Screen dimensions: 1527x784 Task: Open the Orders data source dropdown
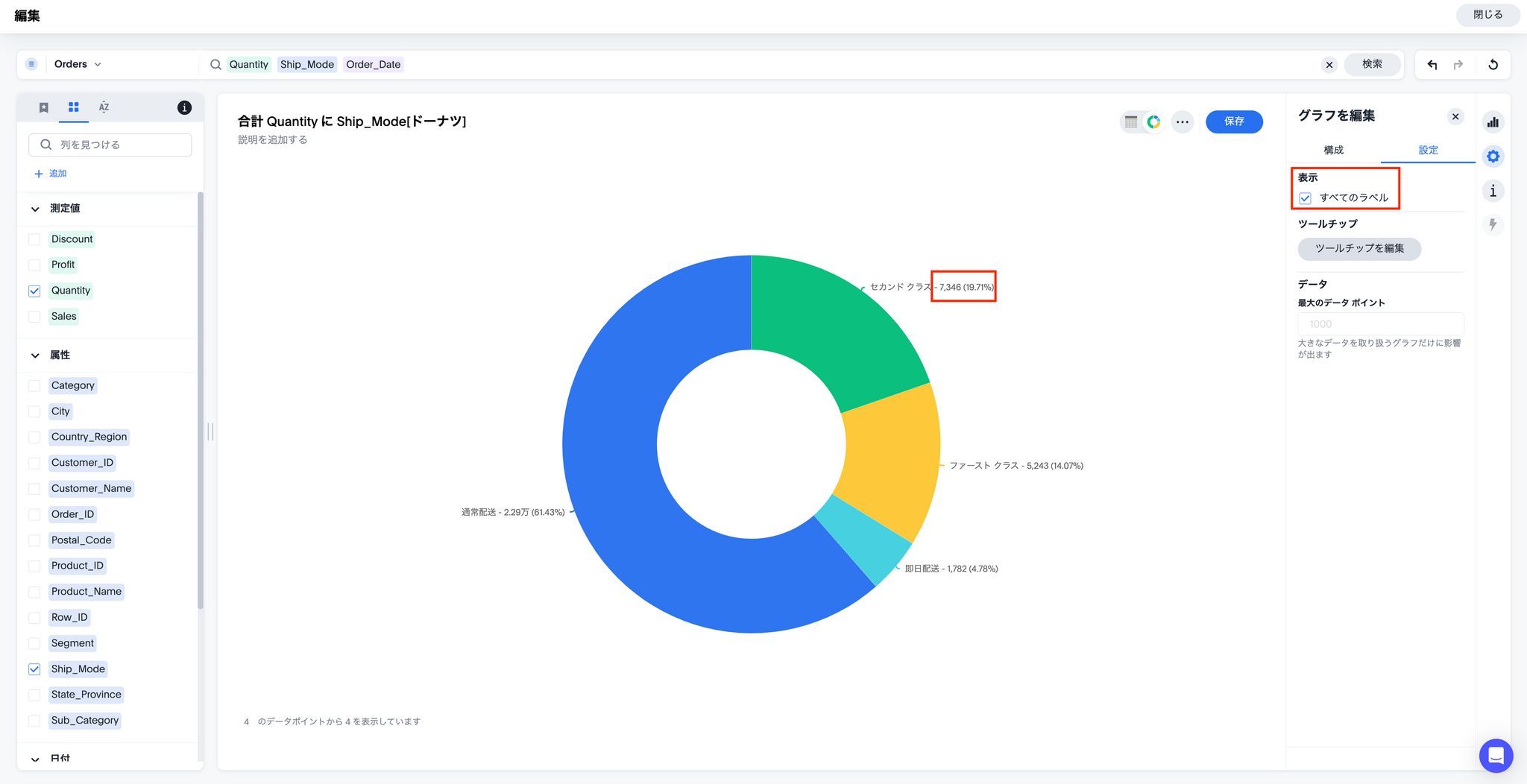(78, 64)
